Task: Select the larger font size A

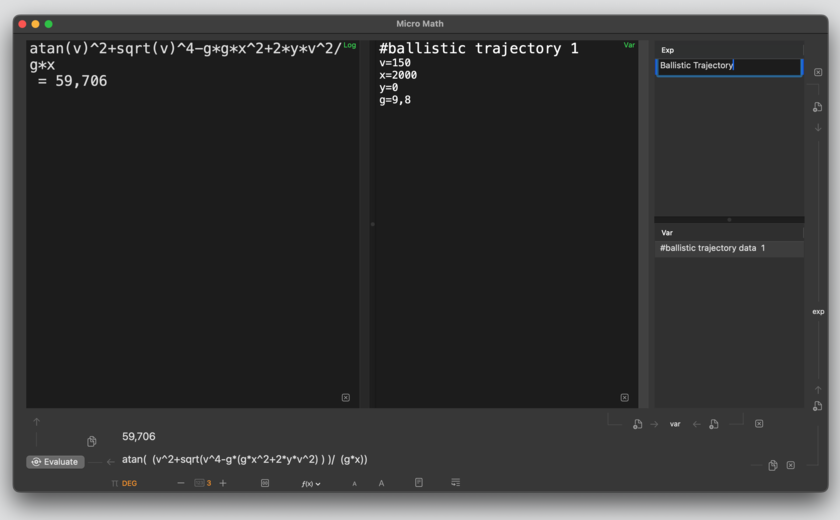Action: pos(381,483)
